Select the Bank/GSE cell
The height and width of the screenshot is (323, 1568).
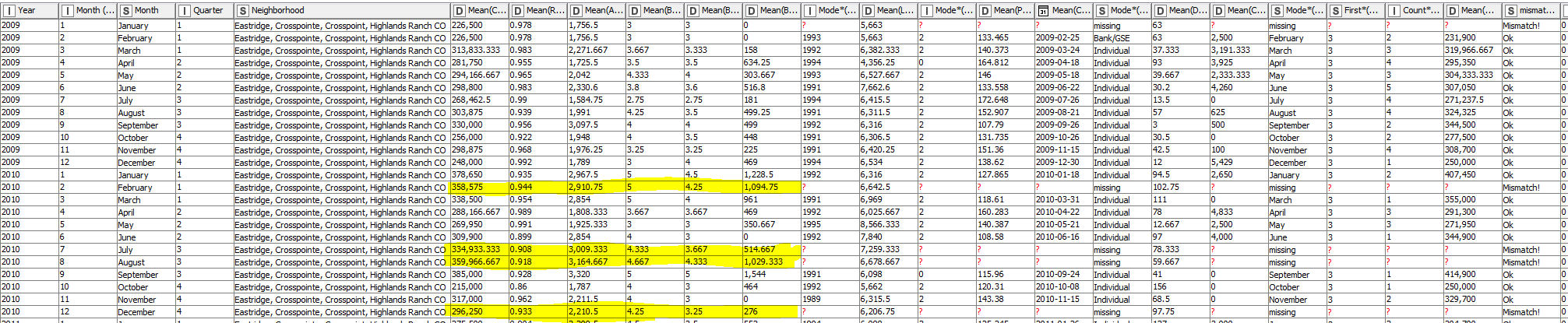pyautogui.click(x=1122, y=38)
